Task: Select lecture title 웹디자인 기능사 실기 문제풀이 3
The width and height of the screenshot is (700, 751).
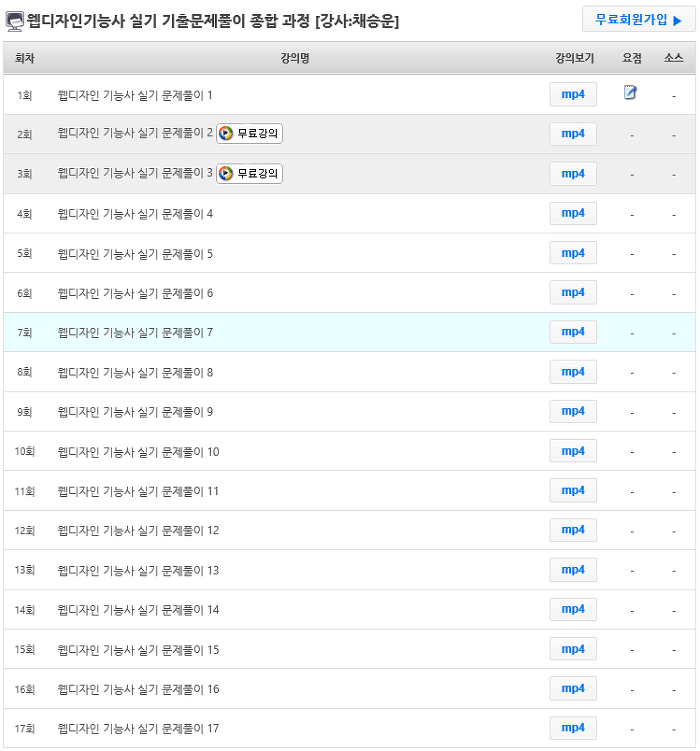Action: point(135,173)
